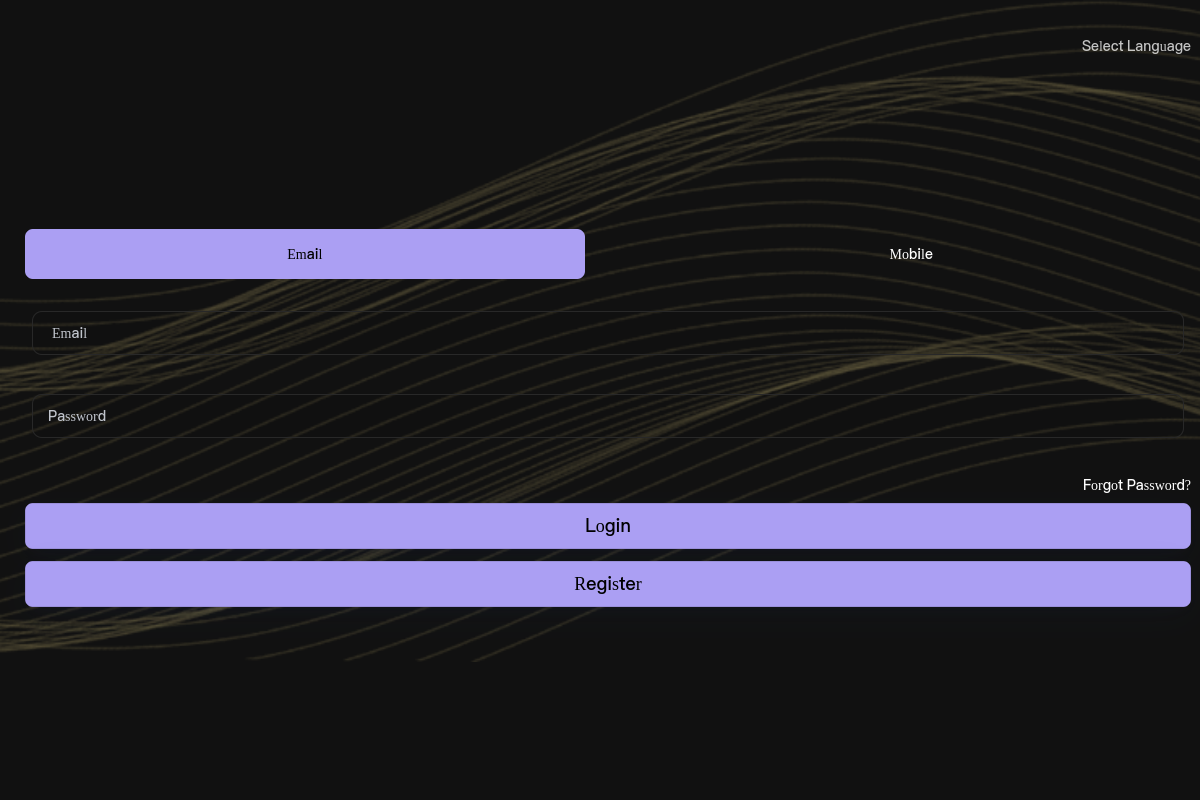Open the Select Language dropdown
Viewport: 1200px width, 800px height.
tap(1136, 46)
